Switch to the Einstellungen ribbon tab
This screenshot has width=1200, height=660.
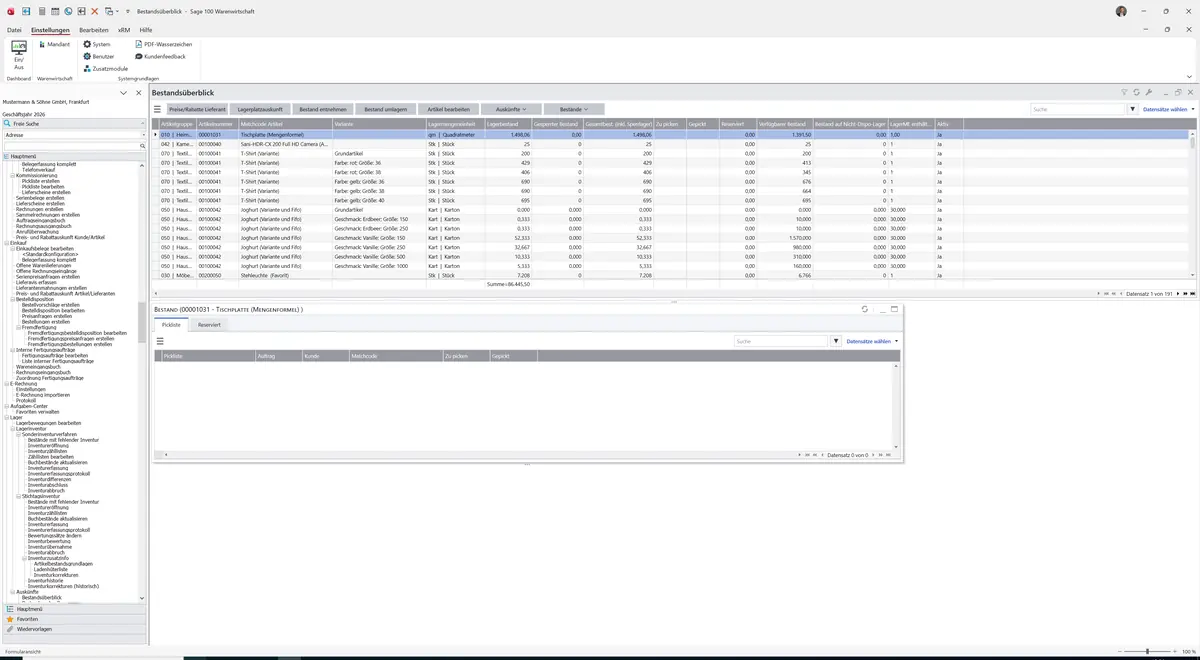[x=50, y=30]
